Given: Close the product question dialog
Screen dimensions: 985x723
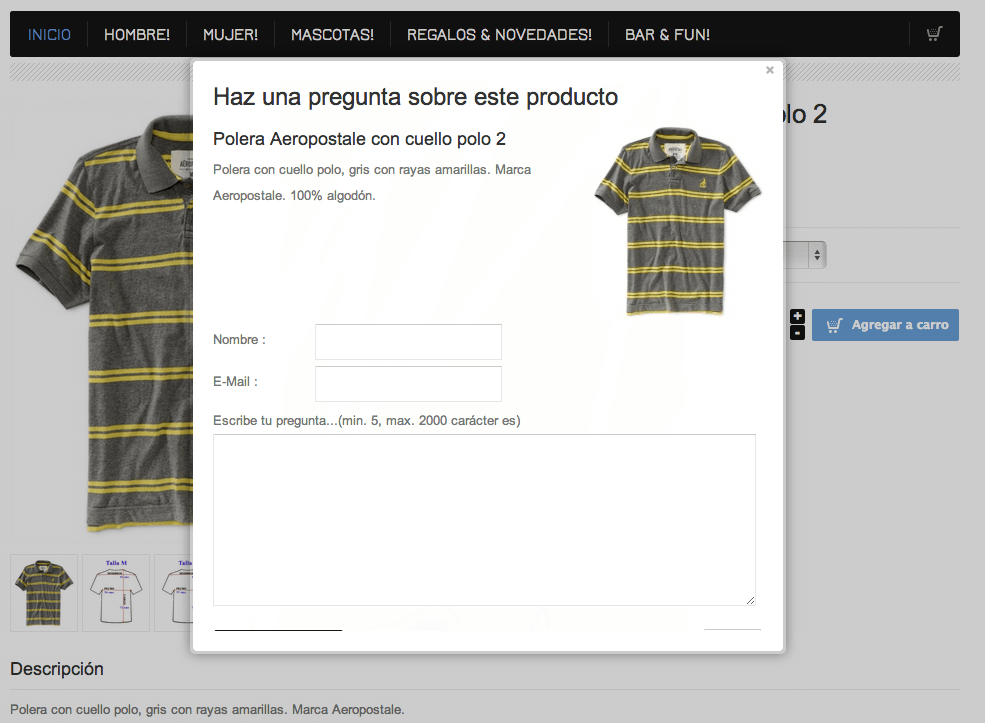Looking at the screenshot, I should [770, 70].
